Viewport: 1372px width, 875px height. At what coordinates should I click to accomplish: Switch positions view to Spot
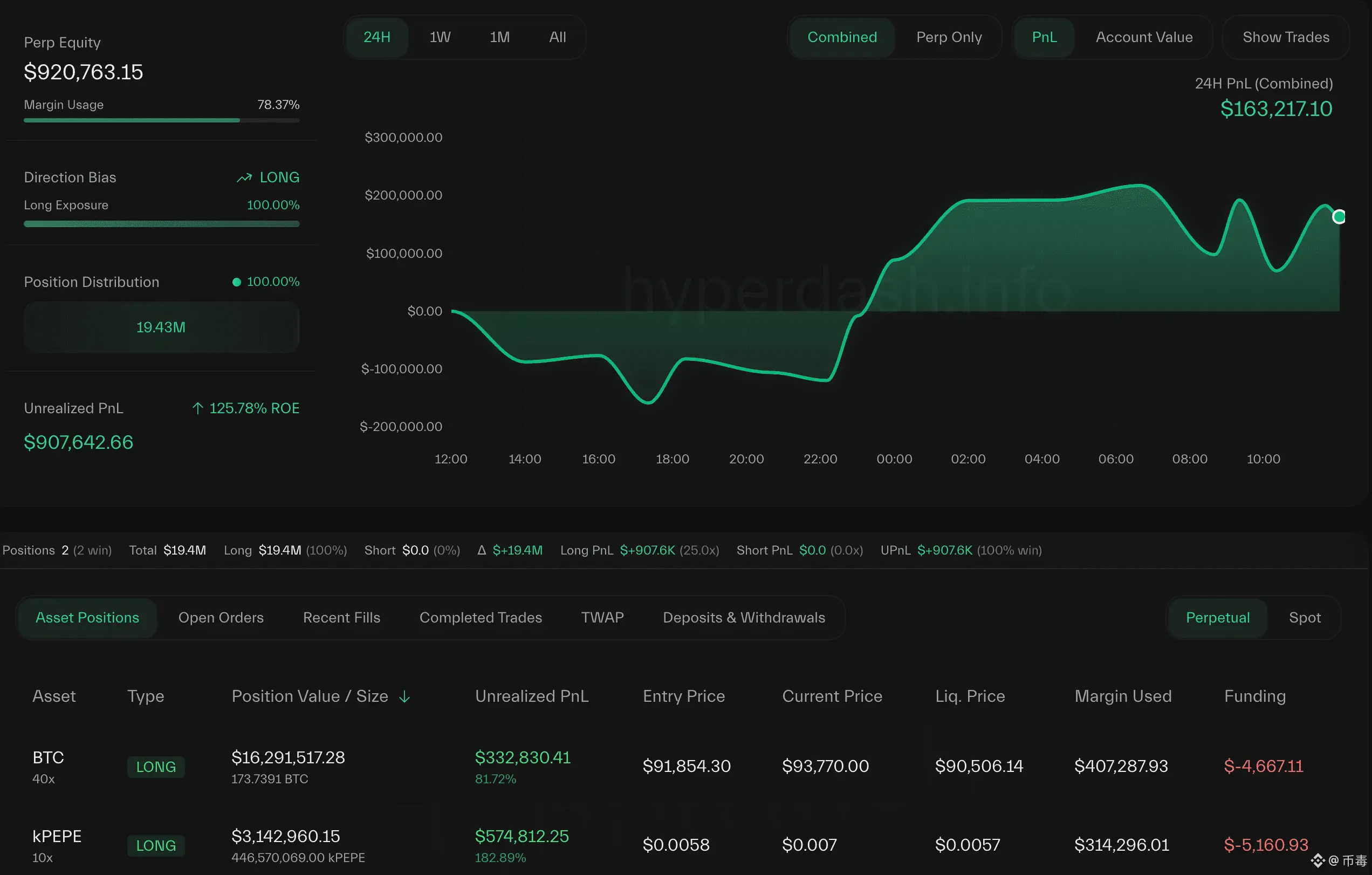(x=1304, y=617)
